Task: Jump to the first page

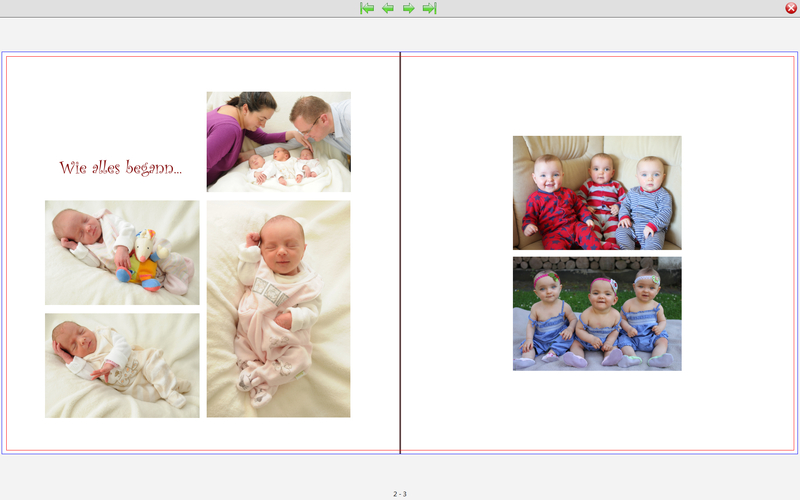Action: [367, 8]
